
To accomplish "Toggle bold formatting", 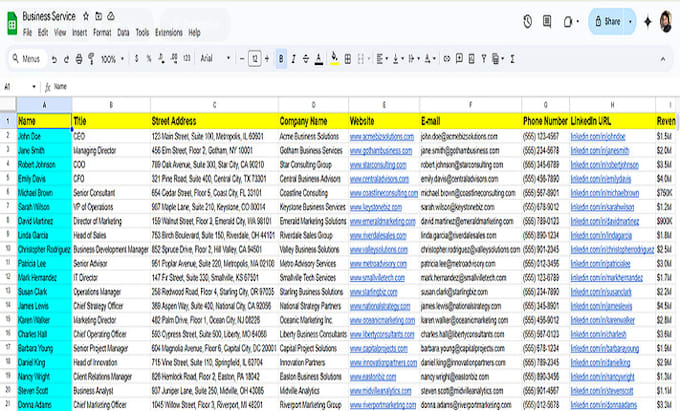I will [x=281, y=59].
